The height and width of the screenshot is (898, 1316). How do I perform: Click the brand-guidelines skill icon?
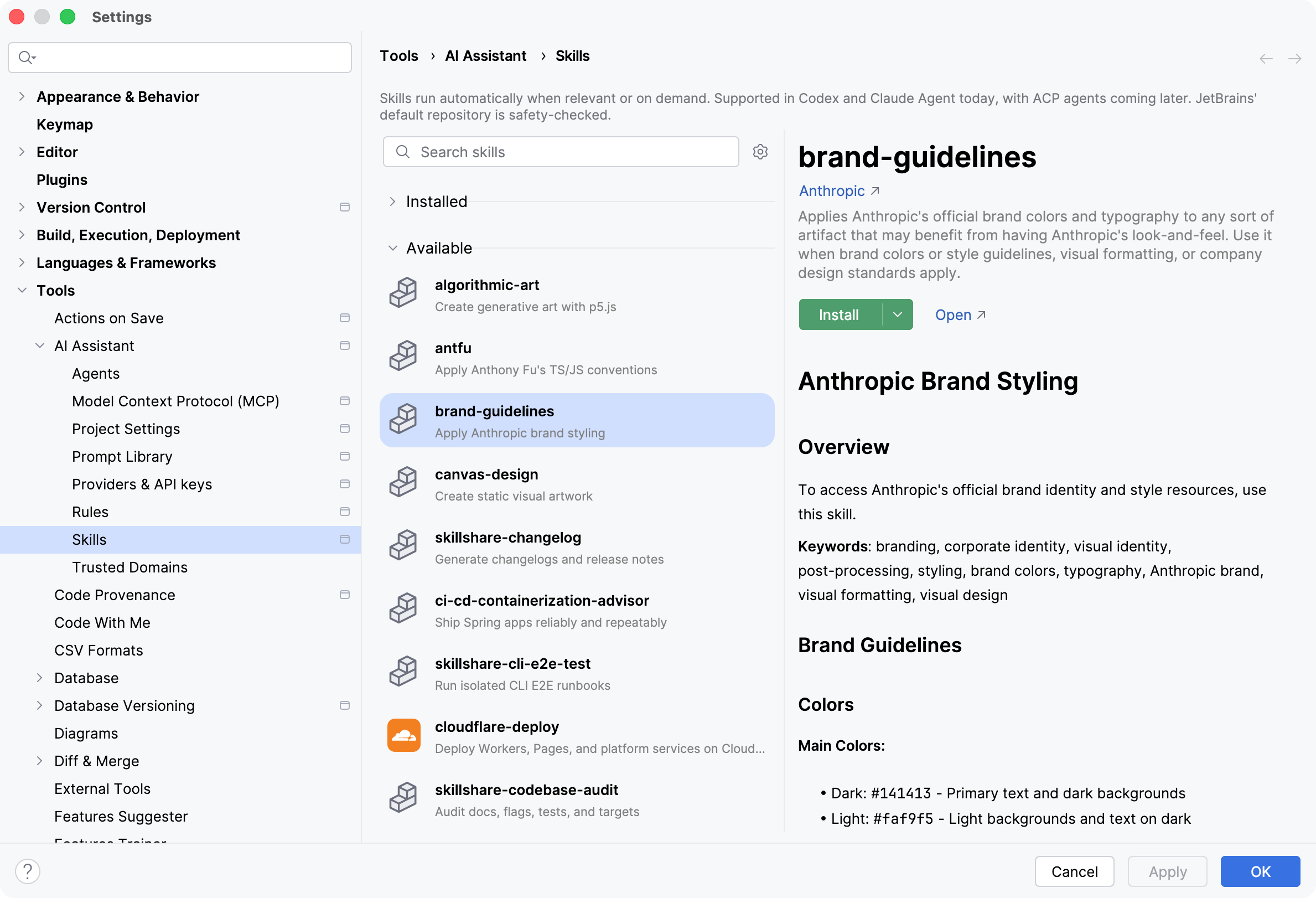pyautogui.click(x=403, y=419)
